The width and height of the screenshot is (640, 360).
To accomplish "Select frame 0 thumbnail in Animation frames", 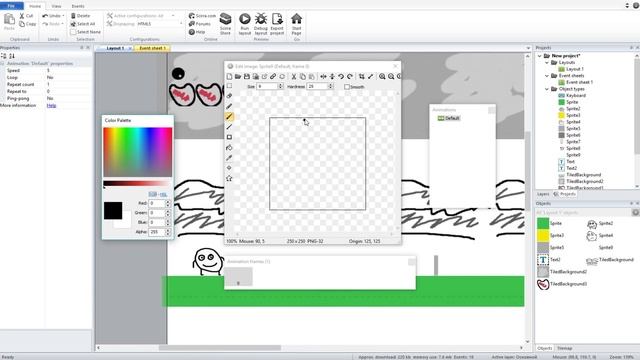I will 238,277.
